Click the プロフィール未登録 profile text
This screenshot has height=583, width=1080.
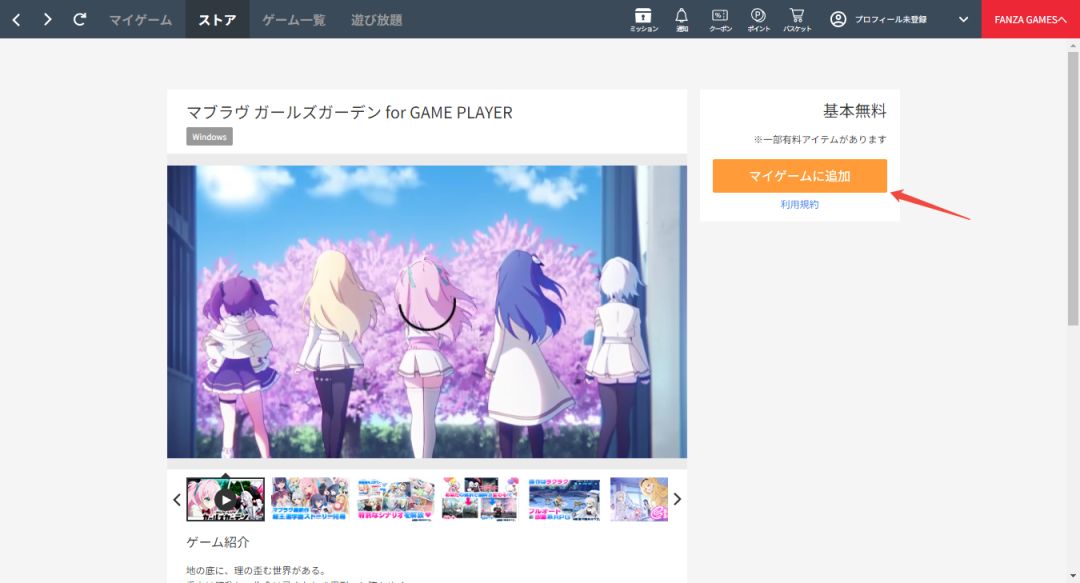point(891,19)
